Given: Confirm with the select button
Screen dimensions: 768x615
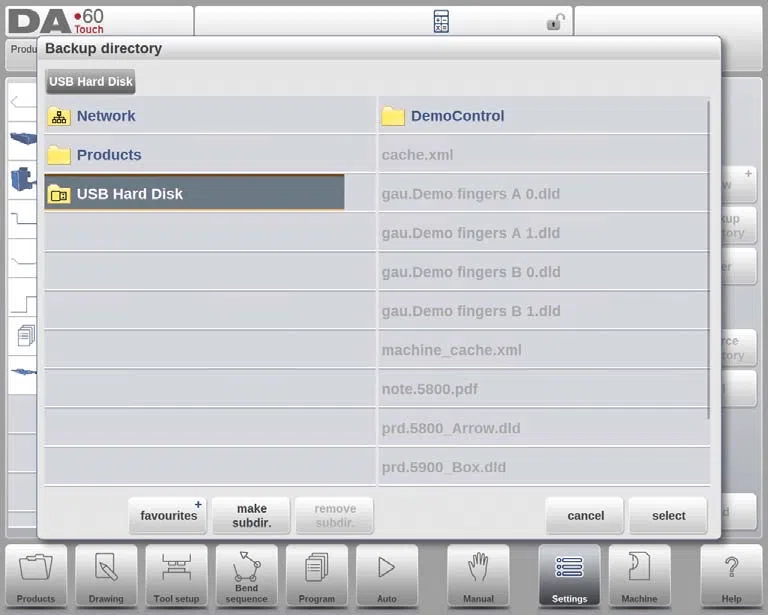Looking at the screenshot, I should pyautogui.click(x=669, y=516).
